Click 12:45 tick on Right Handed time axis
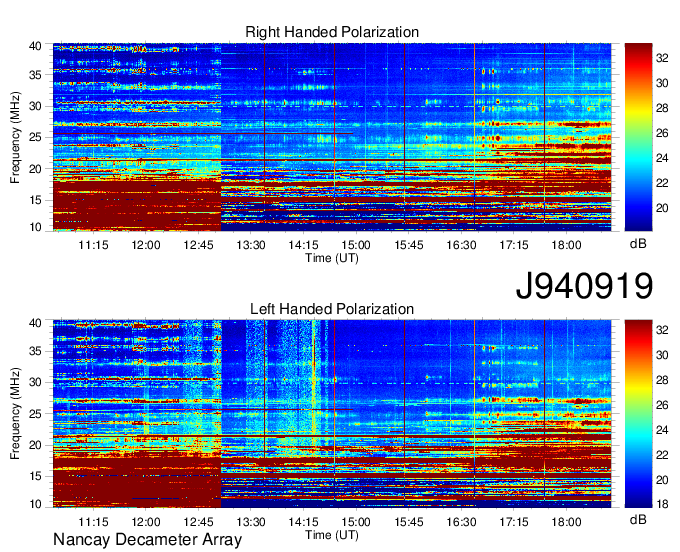The image size is (680, 552). click(198, 245)
